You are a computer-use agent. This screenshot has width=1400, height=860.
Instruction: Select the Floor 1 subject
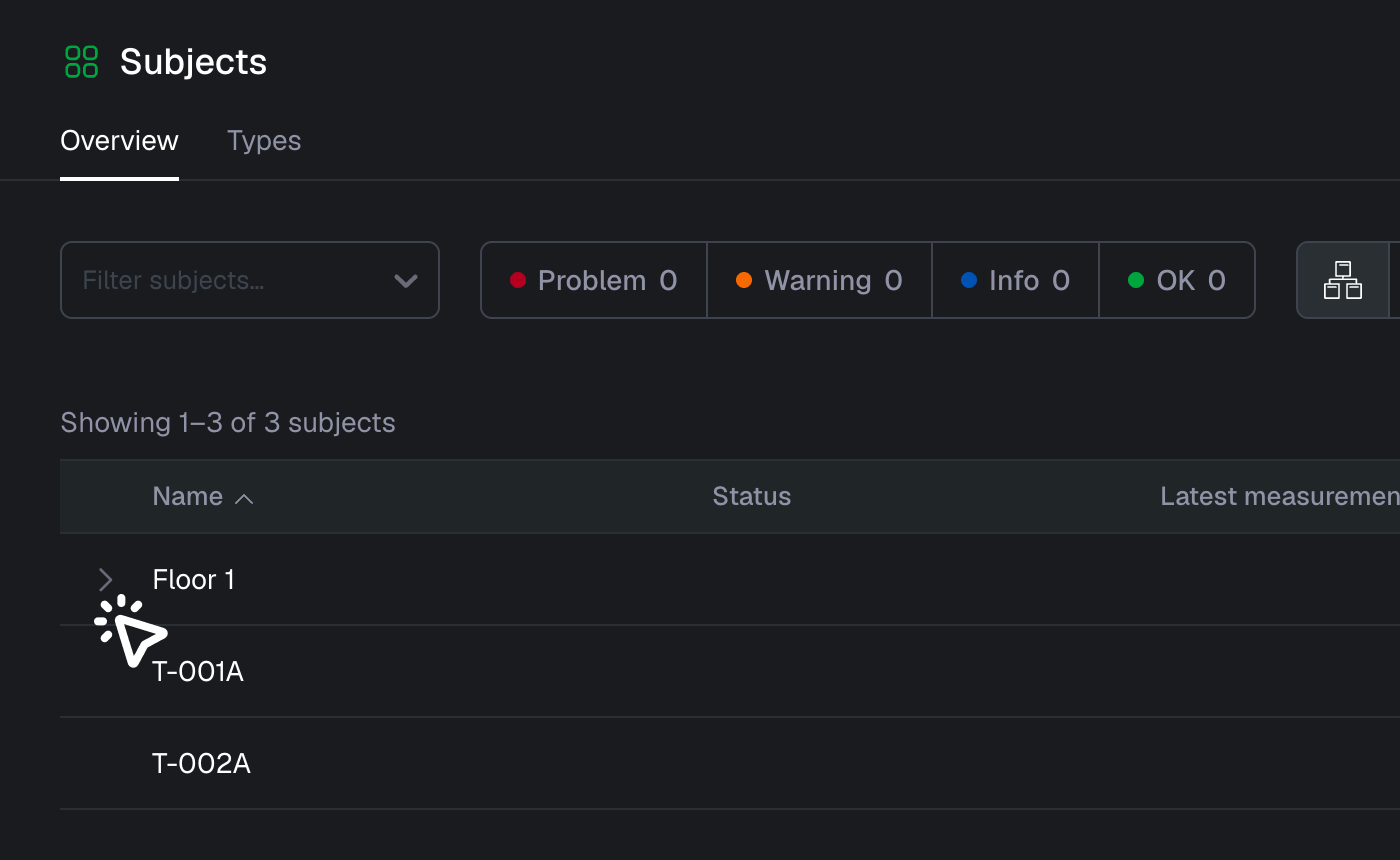tap(193, 580)
